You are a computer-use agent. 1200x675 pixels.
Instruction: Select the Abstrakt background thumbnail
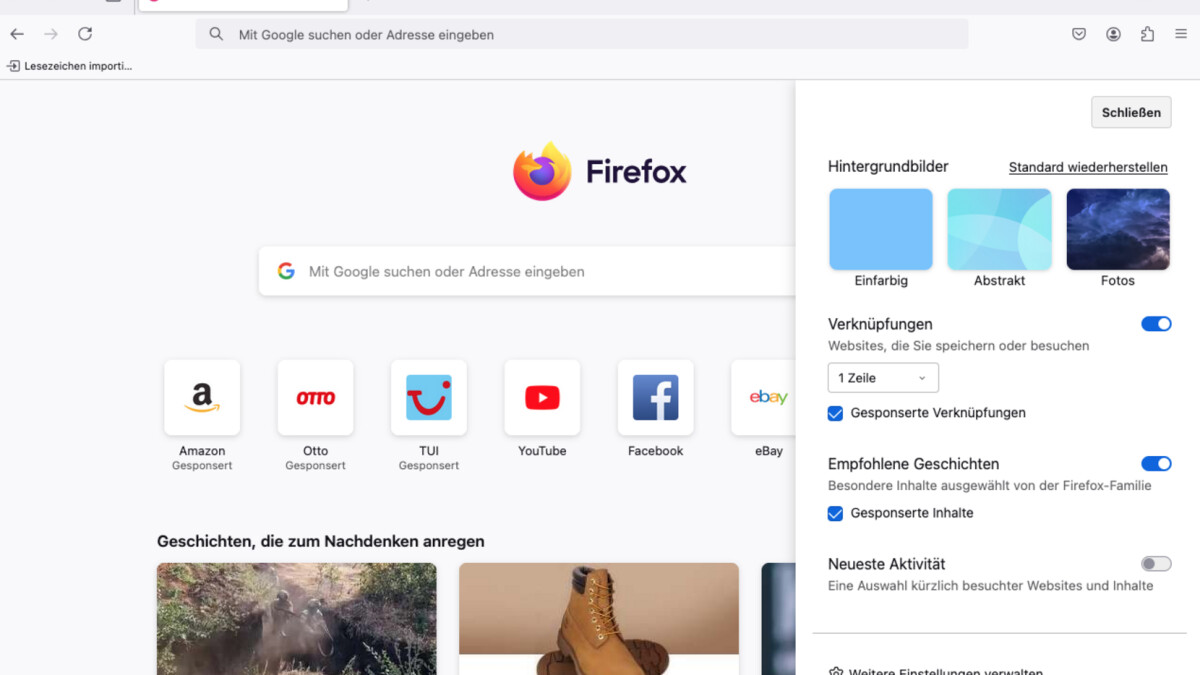(999, 228)
